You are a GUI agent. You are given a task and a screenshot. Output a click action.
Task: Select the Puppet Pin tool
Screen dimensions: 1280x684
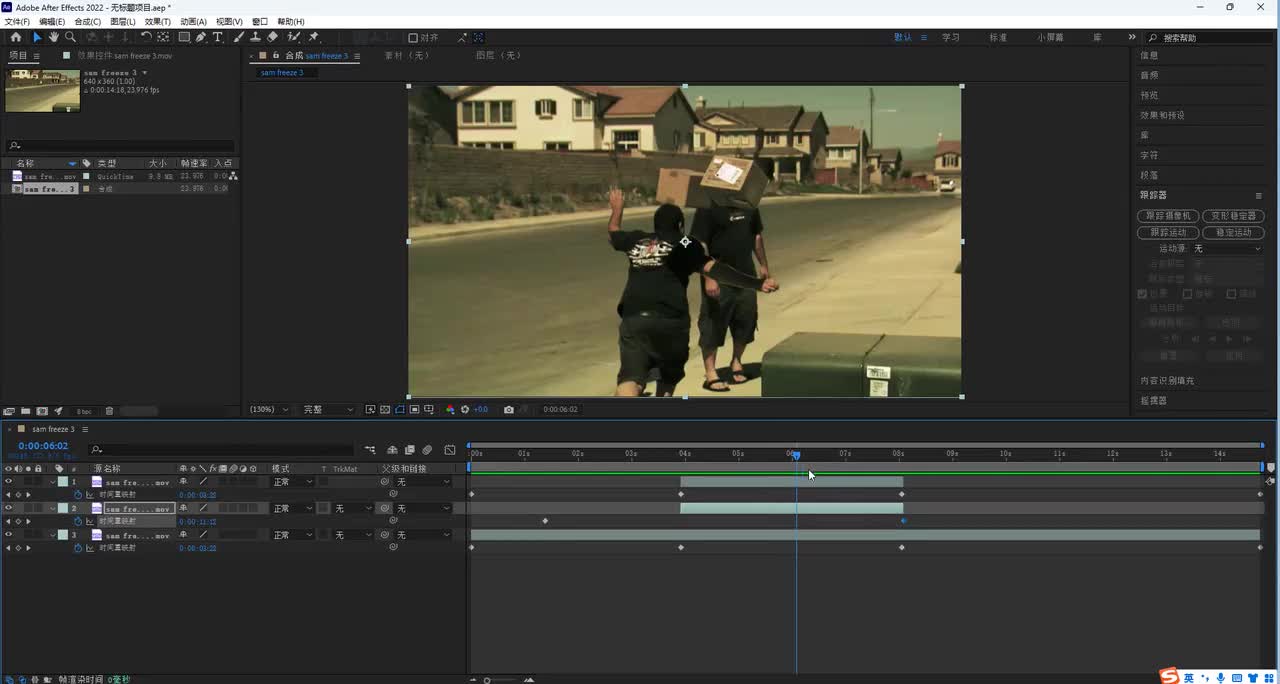tap(314, 37)
